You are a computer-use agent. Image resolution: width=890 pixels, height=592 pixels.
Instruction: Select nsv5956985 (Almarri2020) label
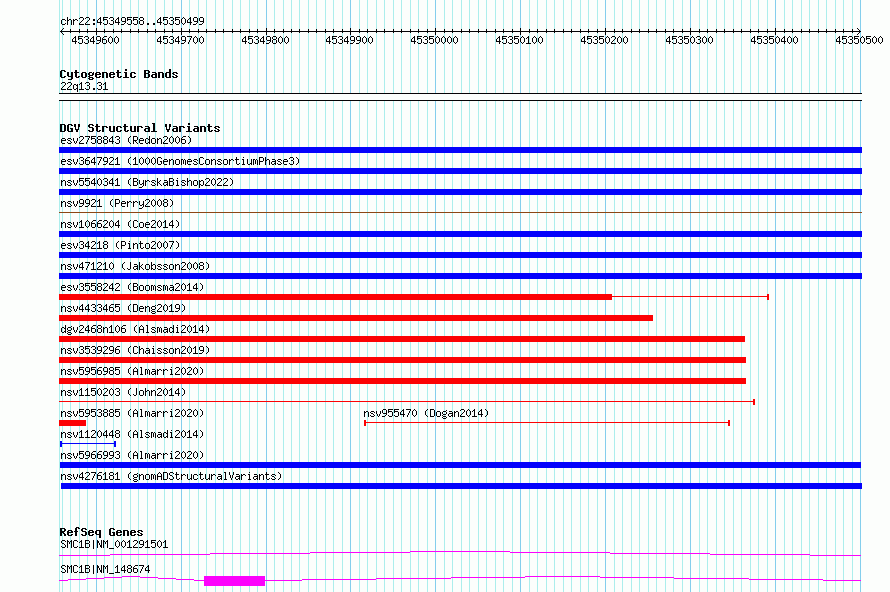point(132,371)
